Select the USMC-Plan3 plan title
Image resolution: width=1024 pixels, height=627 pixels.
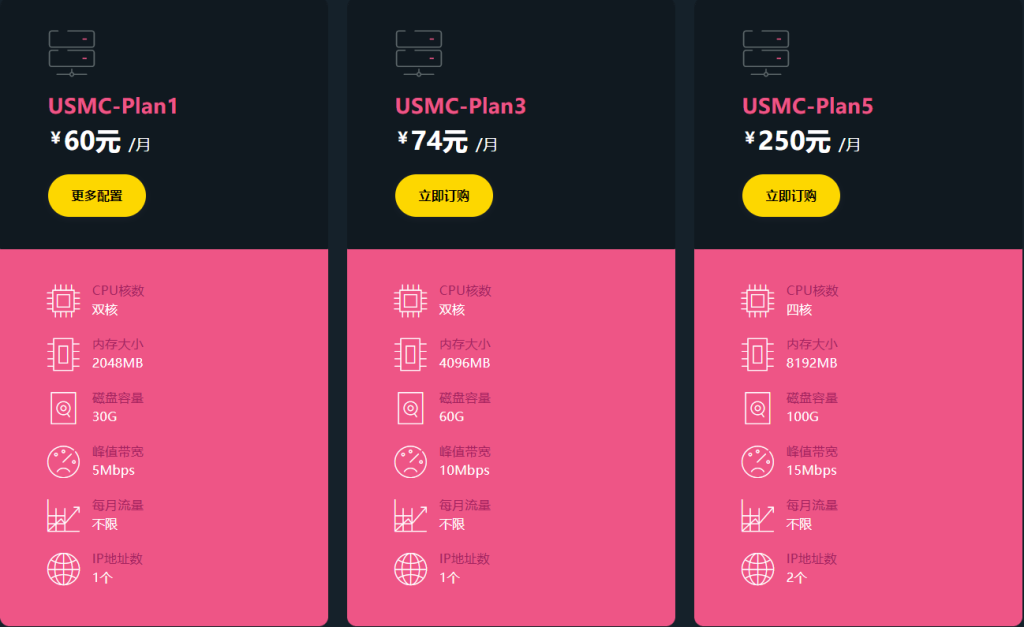(460, 106)
